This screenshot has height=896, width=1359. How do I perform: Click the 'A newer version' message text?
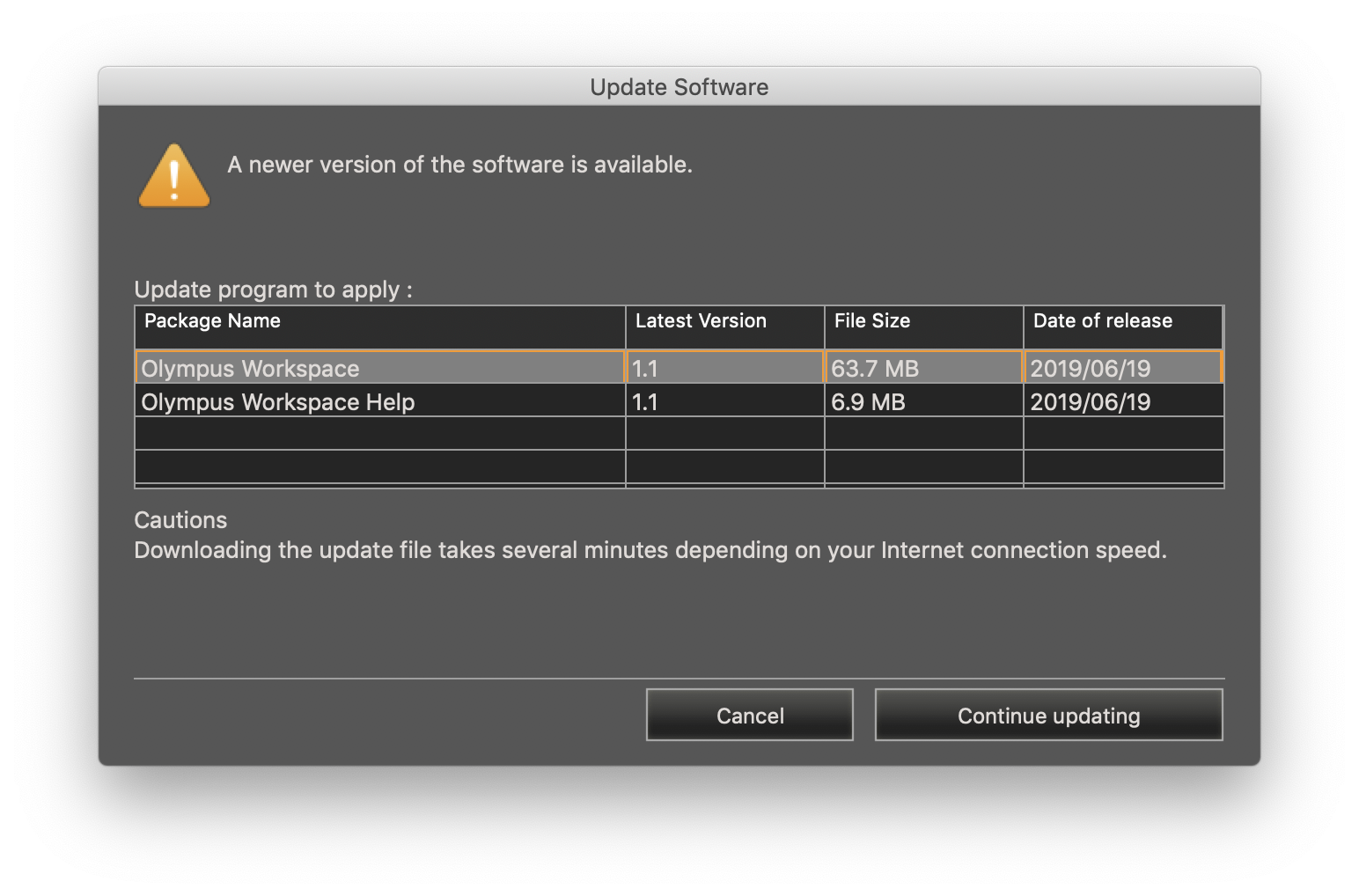(459, 165)
